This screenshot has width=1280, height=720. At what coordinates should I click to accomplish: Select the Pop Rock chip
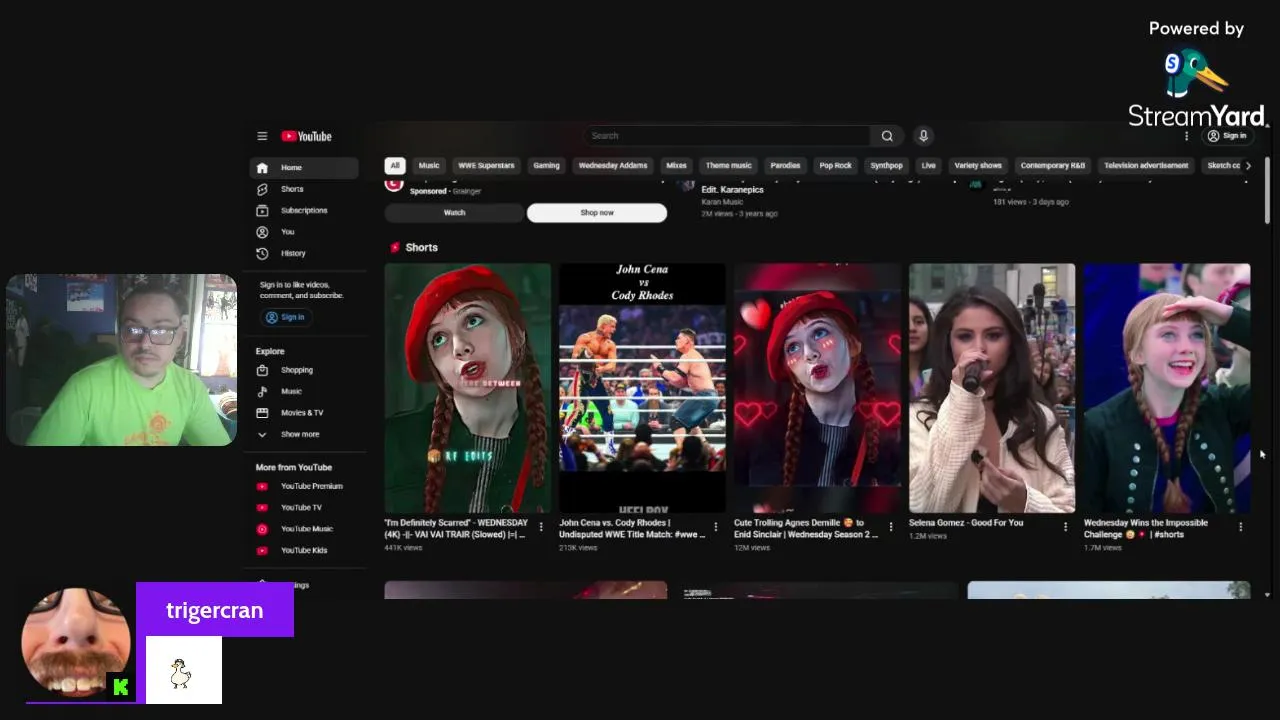coord(836,166)
